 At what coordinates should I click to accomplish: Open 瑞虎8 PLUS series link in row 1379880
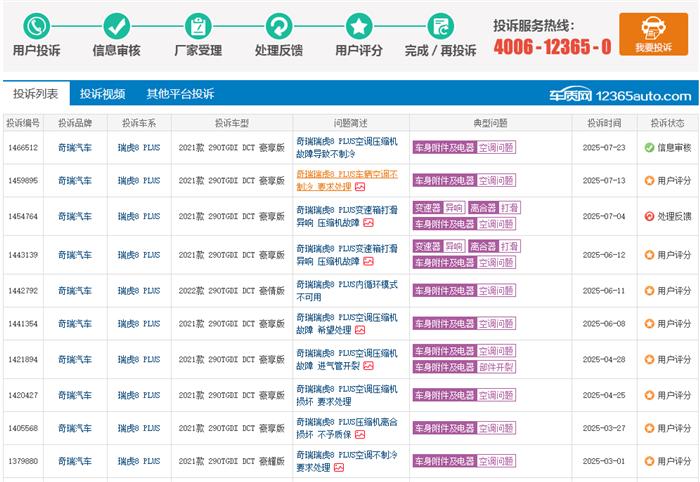coord(139,461)
